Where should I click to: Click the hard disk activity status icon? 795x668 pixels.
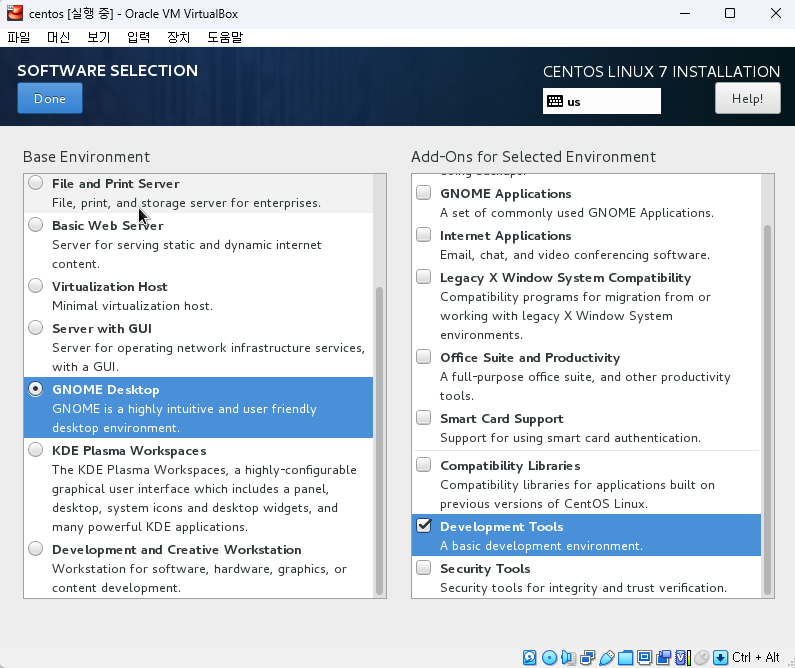[x=529, y=657]
